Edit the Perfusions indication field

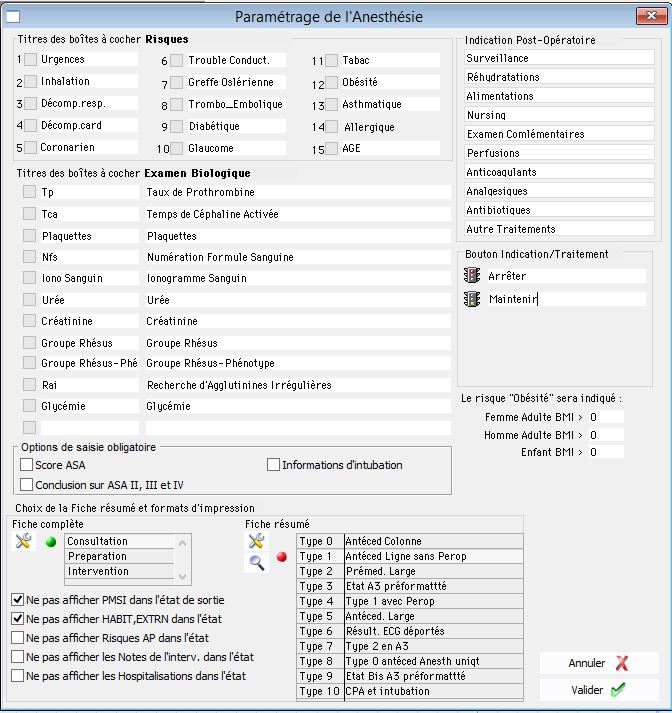coord(560,153)
